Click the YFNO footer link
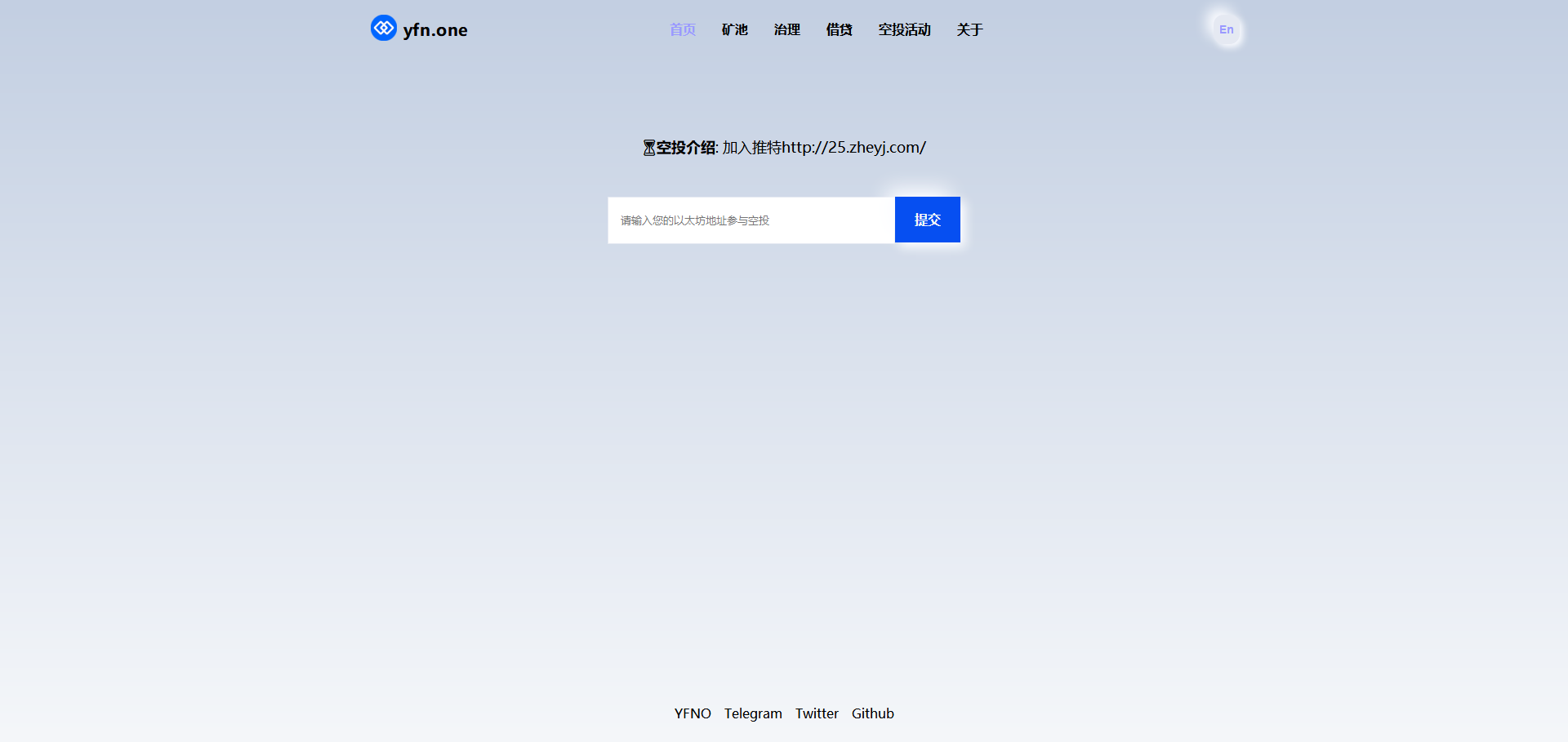 [692, 713]
